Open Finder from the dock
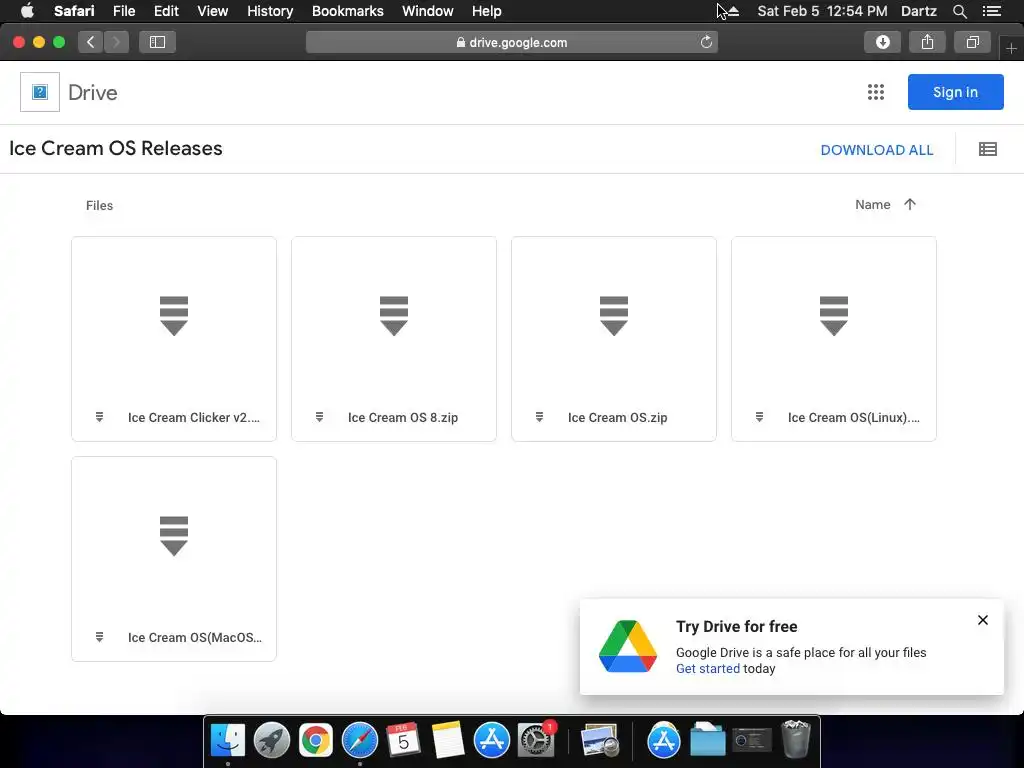Viewport: 1024px width, 768px height. click(228, 740)
